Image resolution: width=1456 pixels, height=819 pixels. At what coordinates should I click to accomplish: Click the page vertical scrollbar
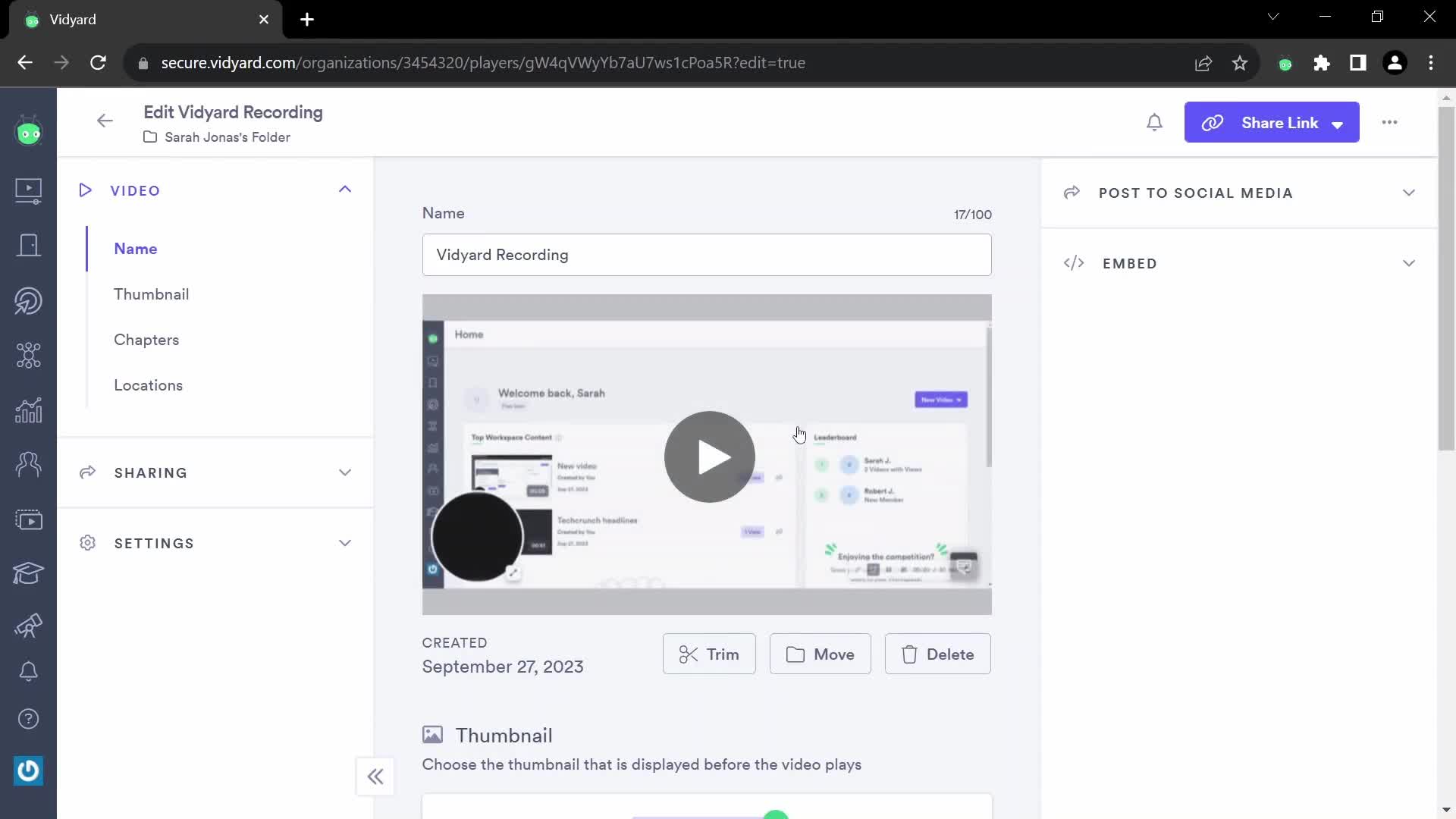[1446, 278]
